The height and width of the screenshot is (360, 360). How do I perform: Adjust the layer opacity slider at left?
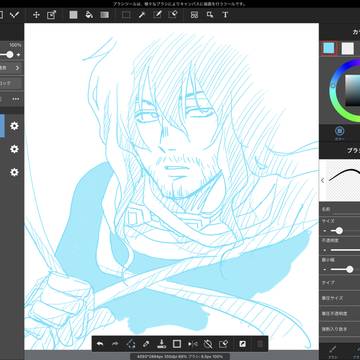pyautogui.click(x=9, y=55)
